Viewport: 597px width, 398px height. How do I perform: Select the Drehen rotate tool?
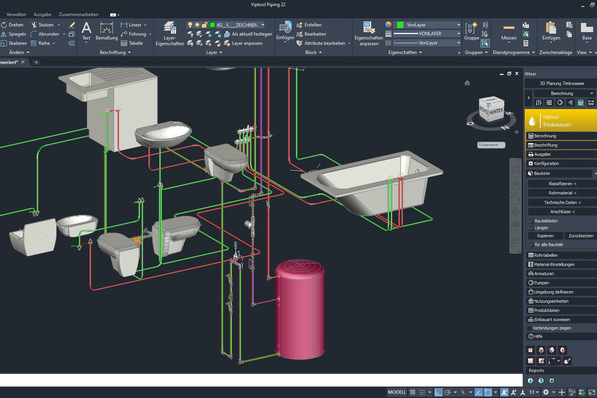(12, 25)
